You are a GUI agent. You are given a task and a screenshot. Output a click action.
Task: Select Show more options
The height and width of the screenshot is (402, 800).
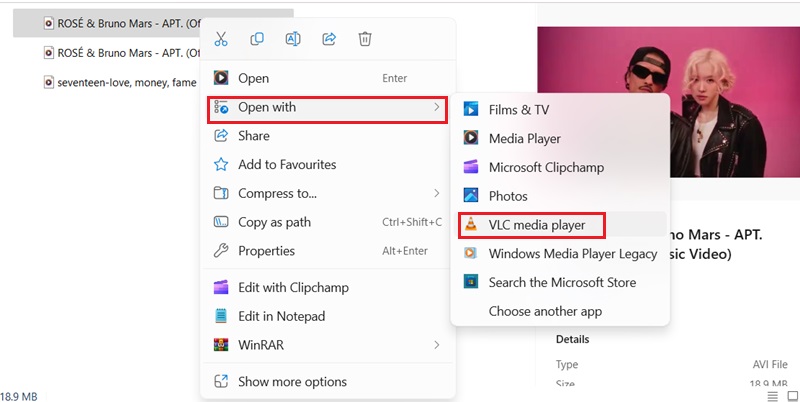click(327, 382)
